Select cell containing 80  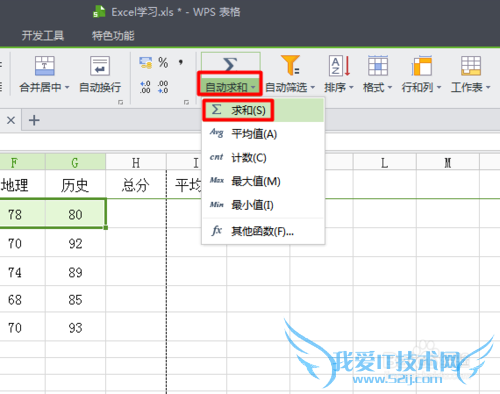coord(75,214)
